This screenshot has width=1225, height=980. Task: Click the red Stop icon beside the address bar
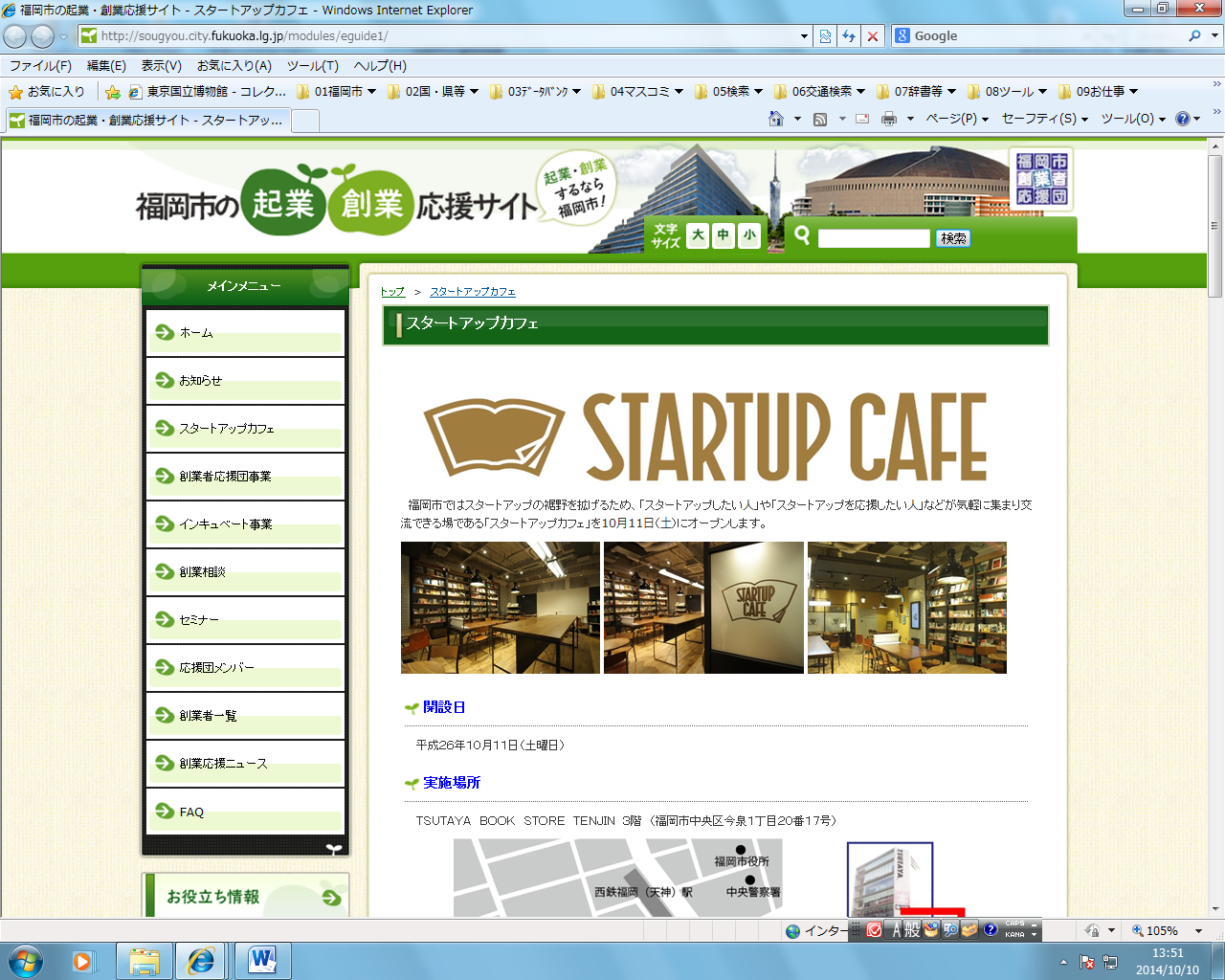pos(872,36)
